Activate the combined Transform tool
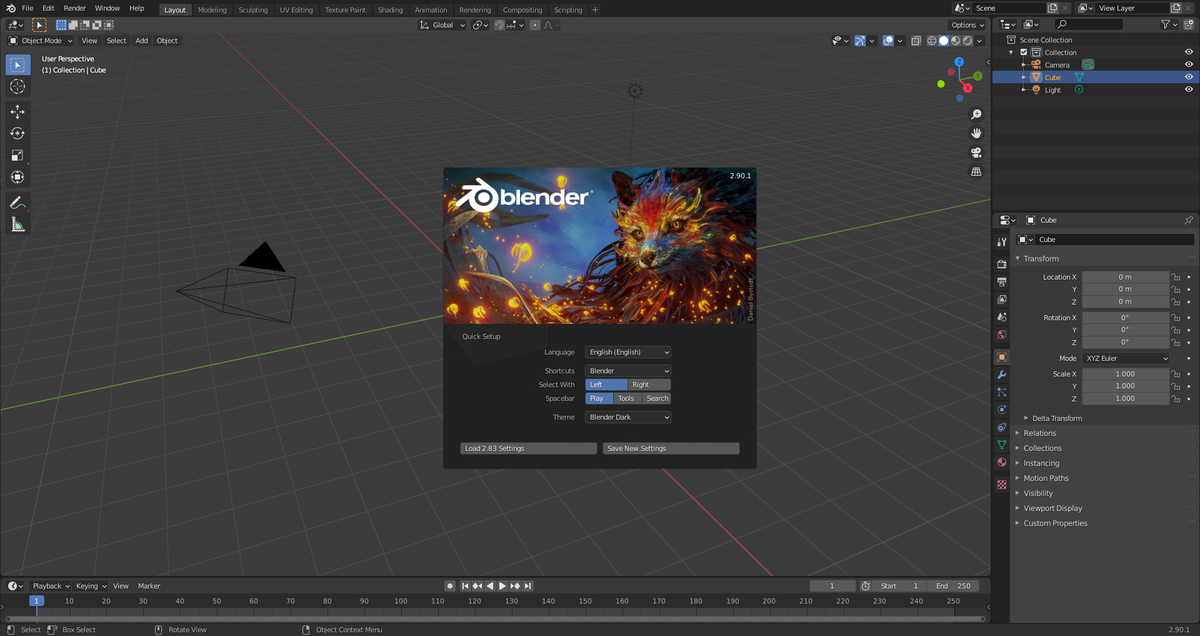1200x636 pixels. tap(17, 177)
